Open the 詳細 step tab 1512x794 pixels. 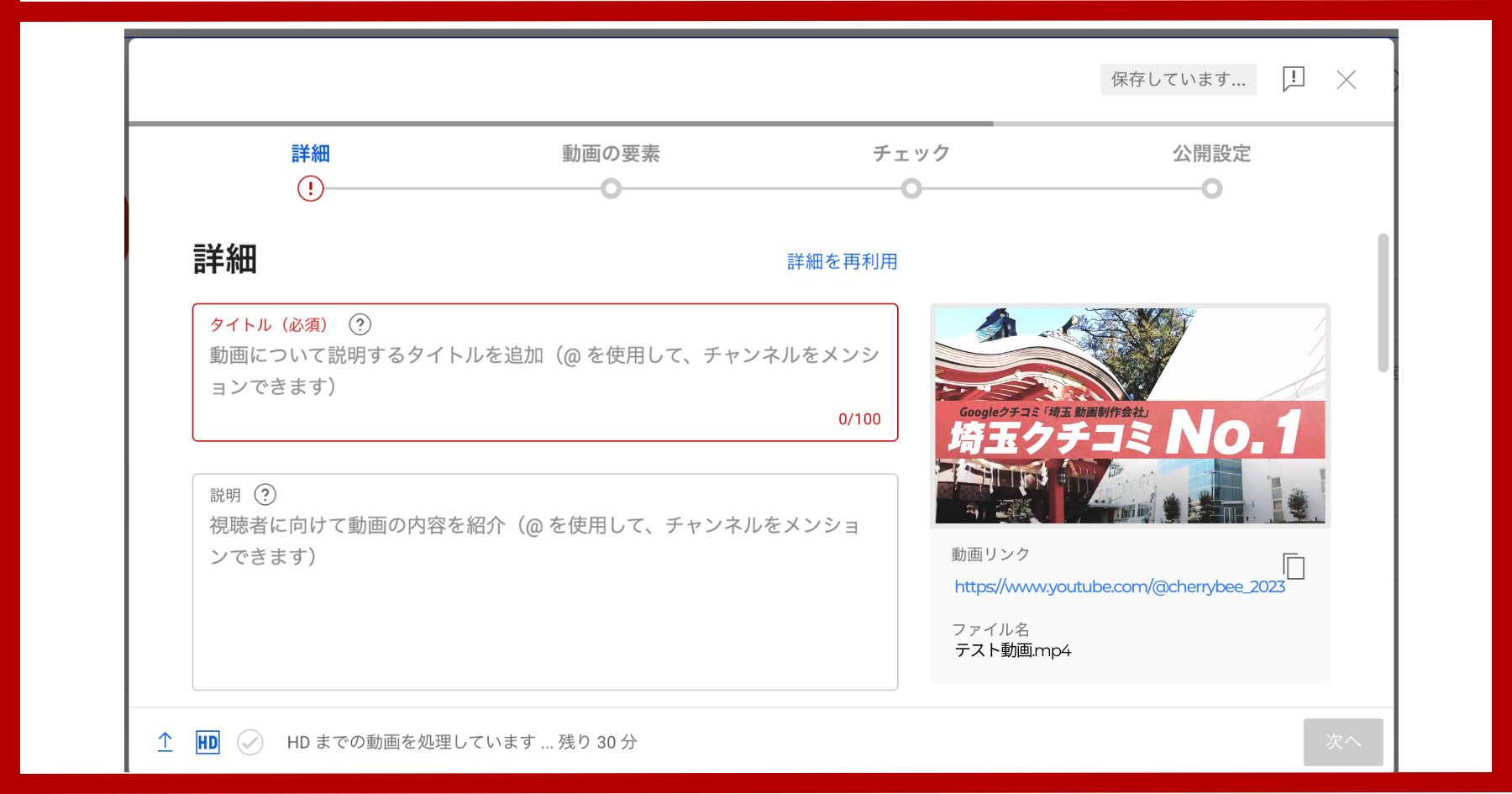point(310,154)
